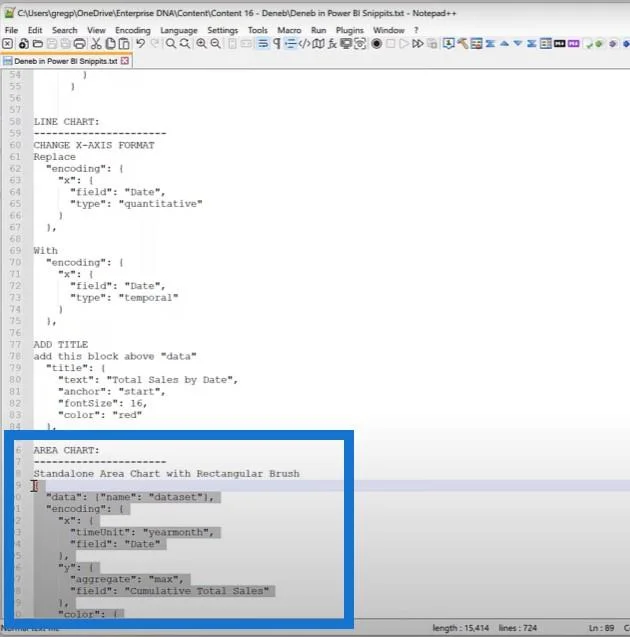Click the length : 15,414 status bar field
This screenshot has height=637, width=630.
[460, 628]
